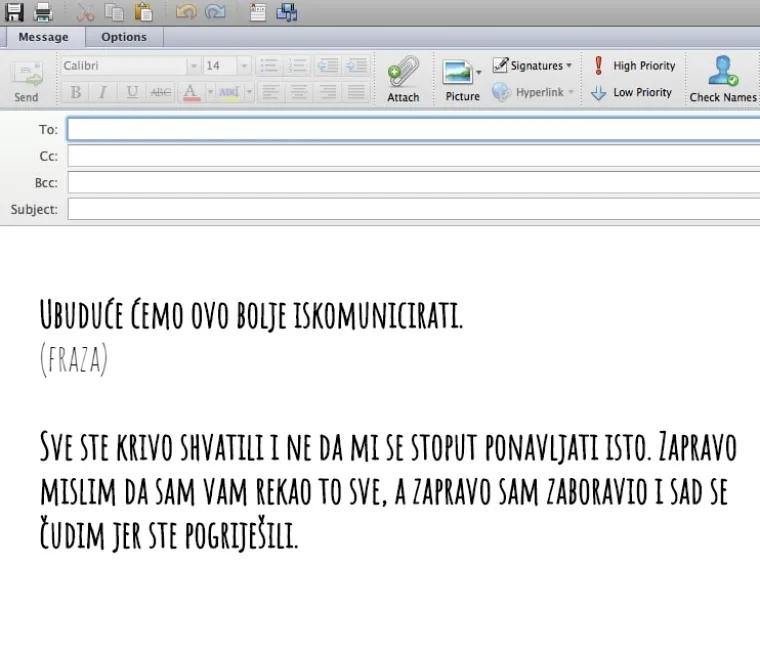Click into the Cc: field
Image resolution: width=760 pixels, height=652 pixels.
click(413, 156)
